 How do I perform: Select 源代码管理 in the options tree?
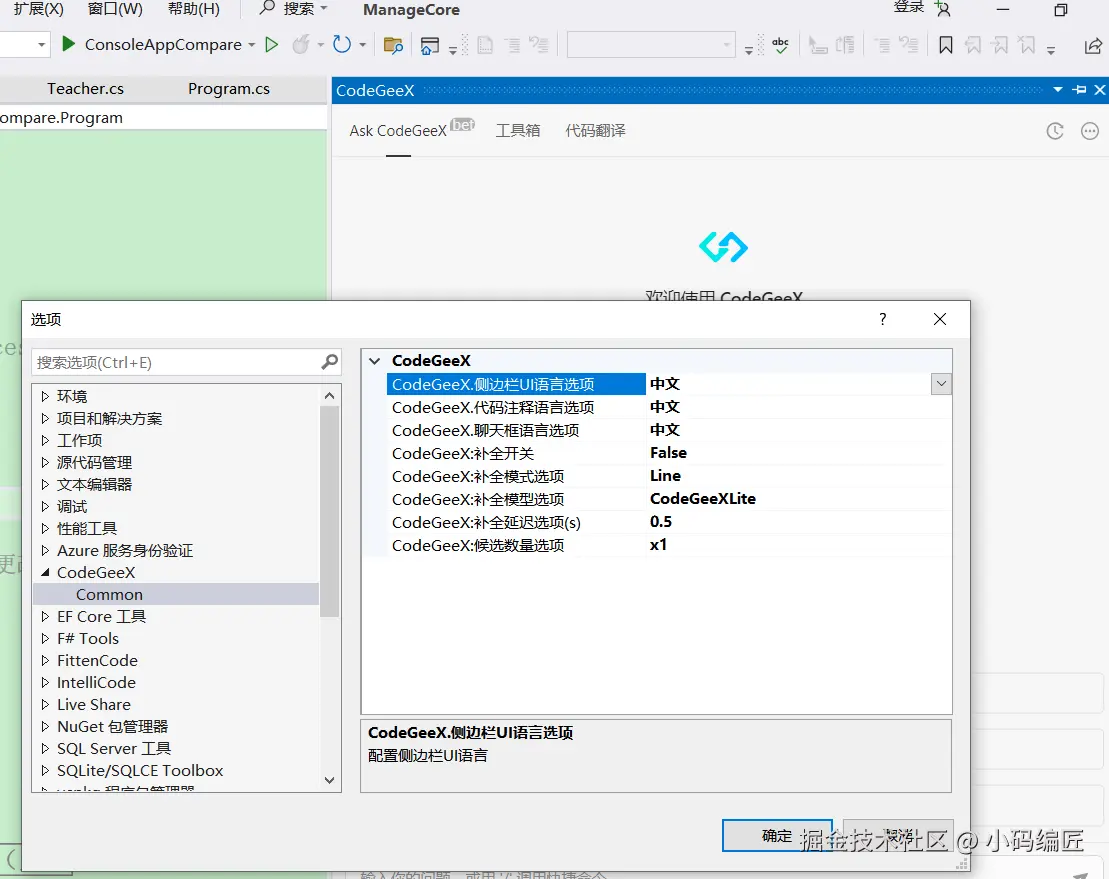95,462
